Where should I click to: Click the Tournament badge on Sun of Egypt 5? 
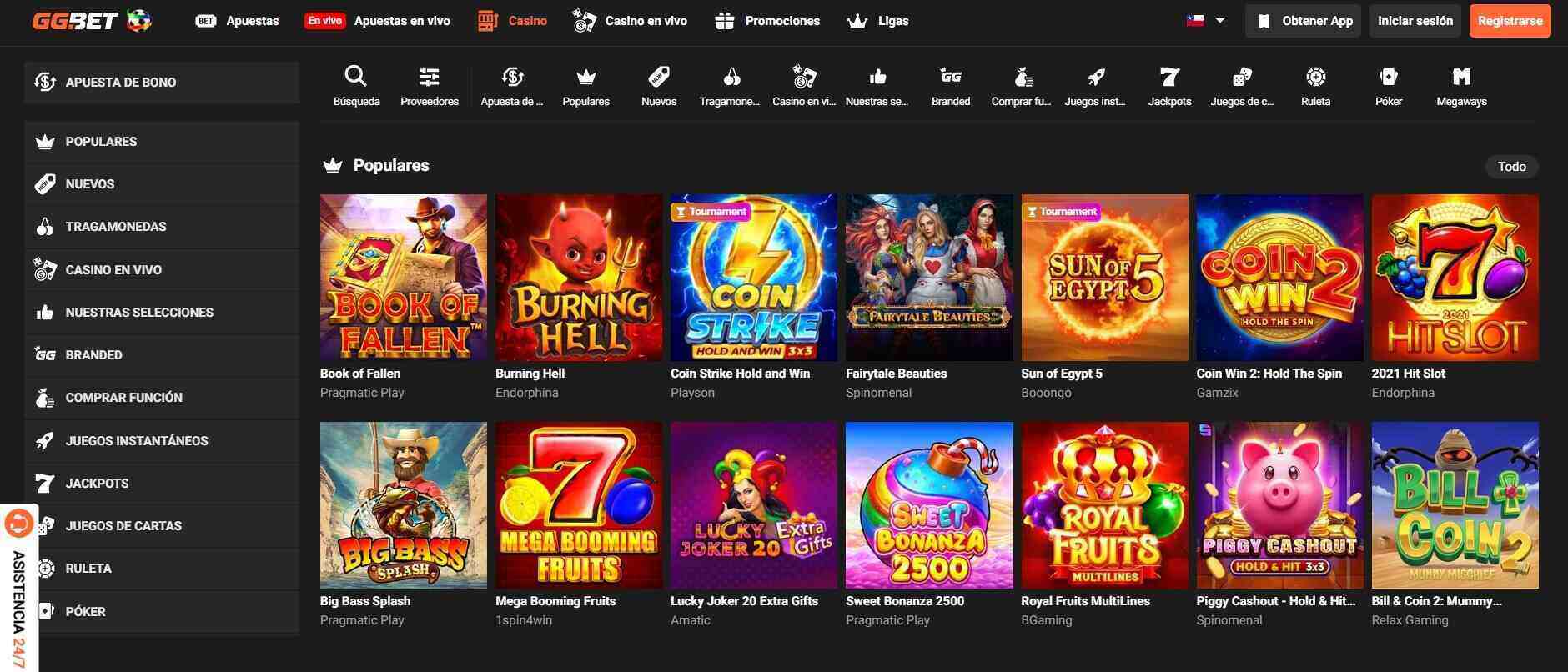tap(1061, 212)
